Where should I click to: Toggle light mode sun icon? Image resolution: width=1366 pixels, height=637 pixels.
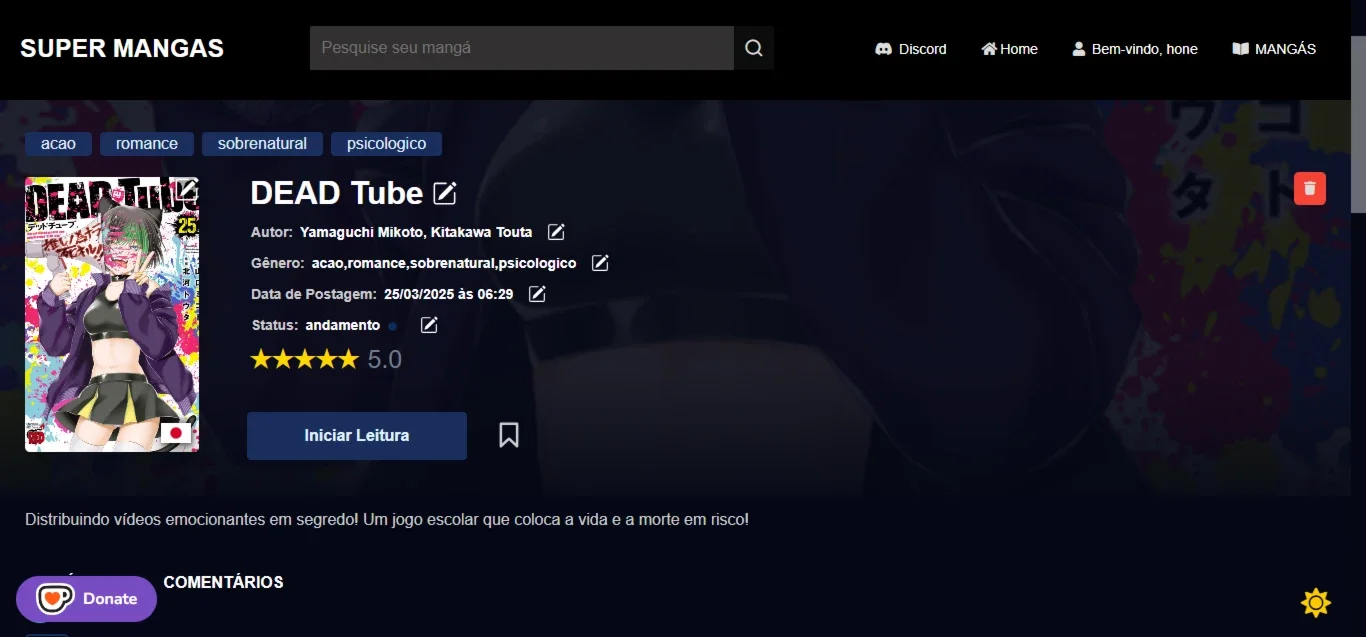(1316, 602)
